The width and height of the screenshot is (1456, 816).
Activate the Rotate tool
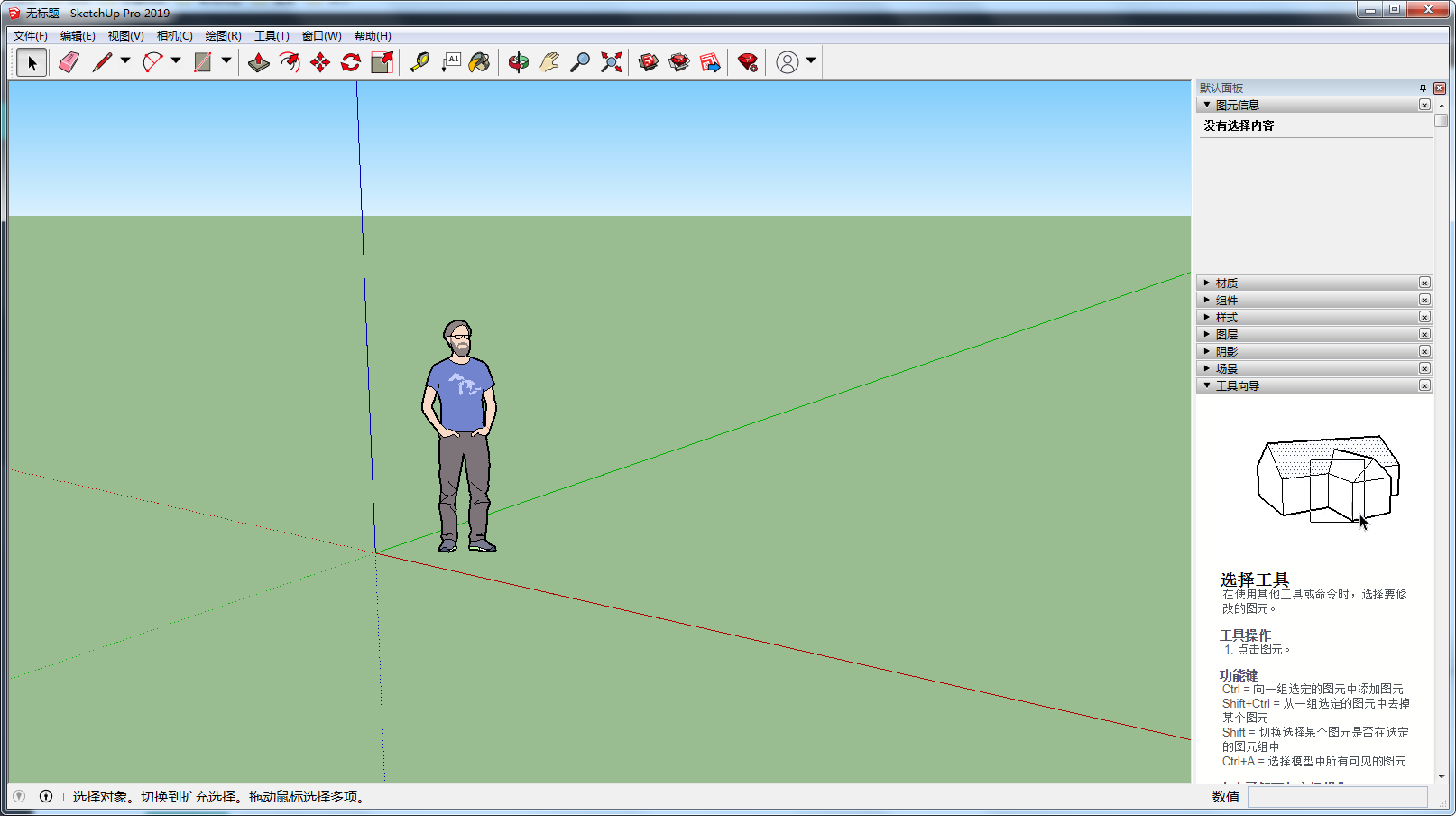pyautogui.click(x=350, y=61)
